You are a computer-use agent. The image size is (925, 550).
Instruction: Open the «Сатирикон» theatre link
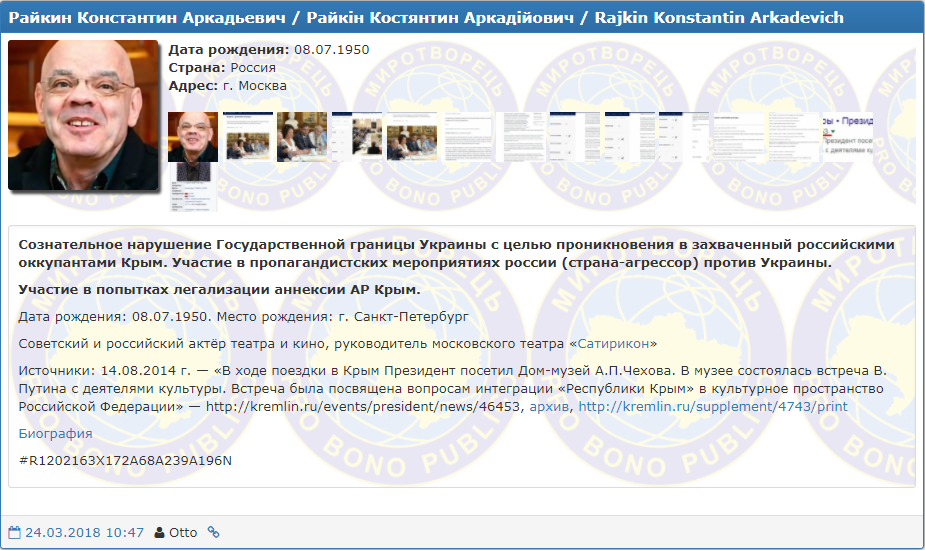[613, 343]
